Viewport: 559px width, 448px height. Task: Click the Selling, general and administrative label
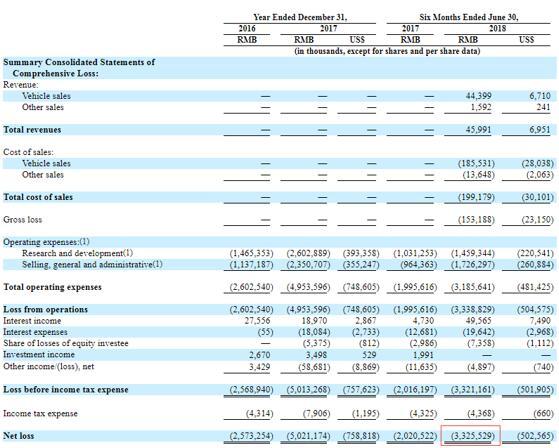[92, 264]
